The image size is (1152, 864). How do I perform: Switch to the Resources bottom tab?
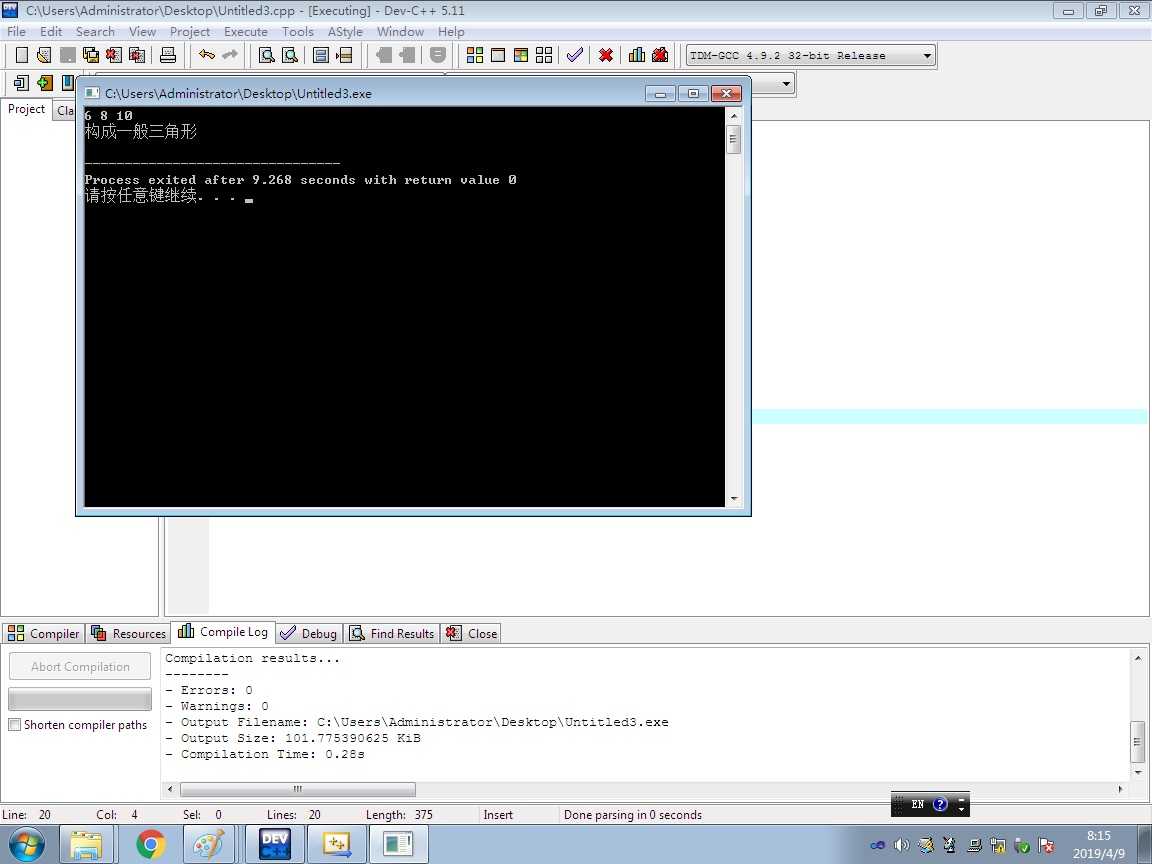pos(129,633)
